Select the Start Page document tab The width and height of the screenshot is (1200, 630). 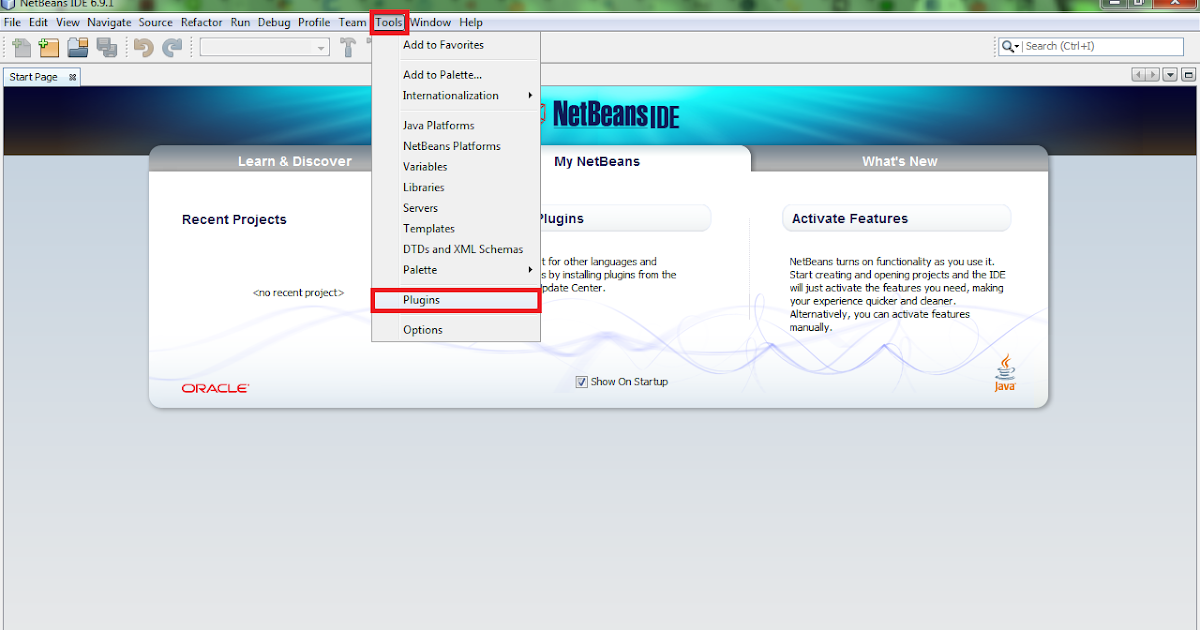[x=42, y=77]
